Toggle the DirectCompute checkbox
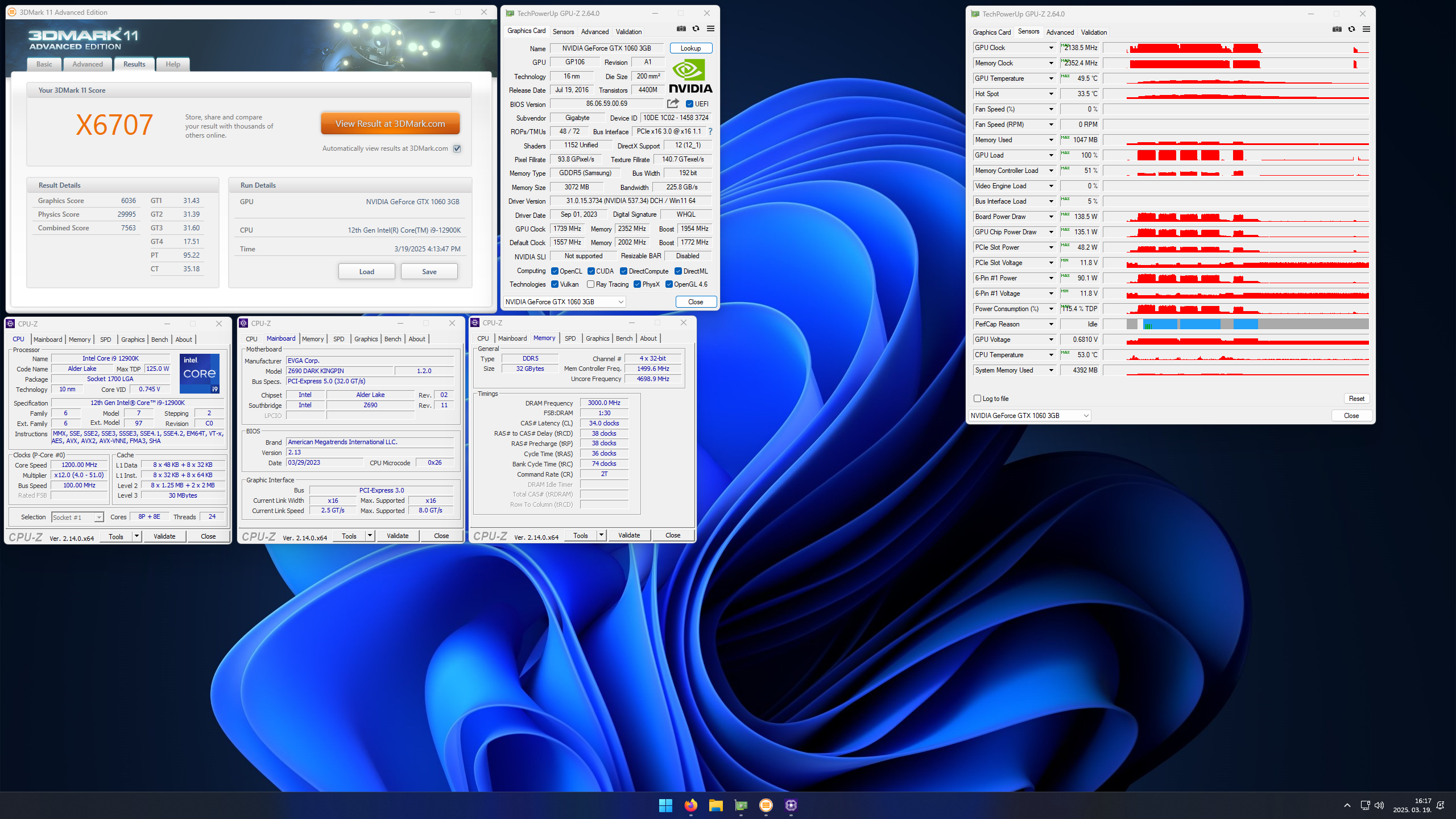 click(623, 271)
